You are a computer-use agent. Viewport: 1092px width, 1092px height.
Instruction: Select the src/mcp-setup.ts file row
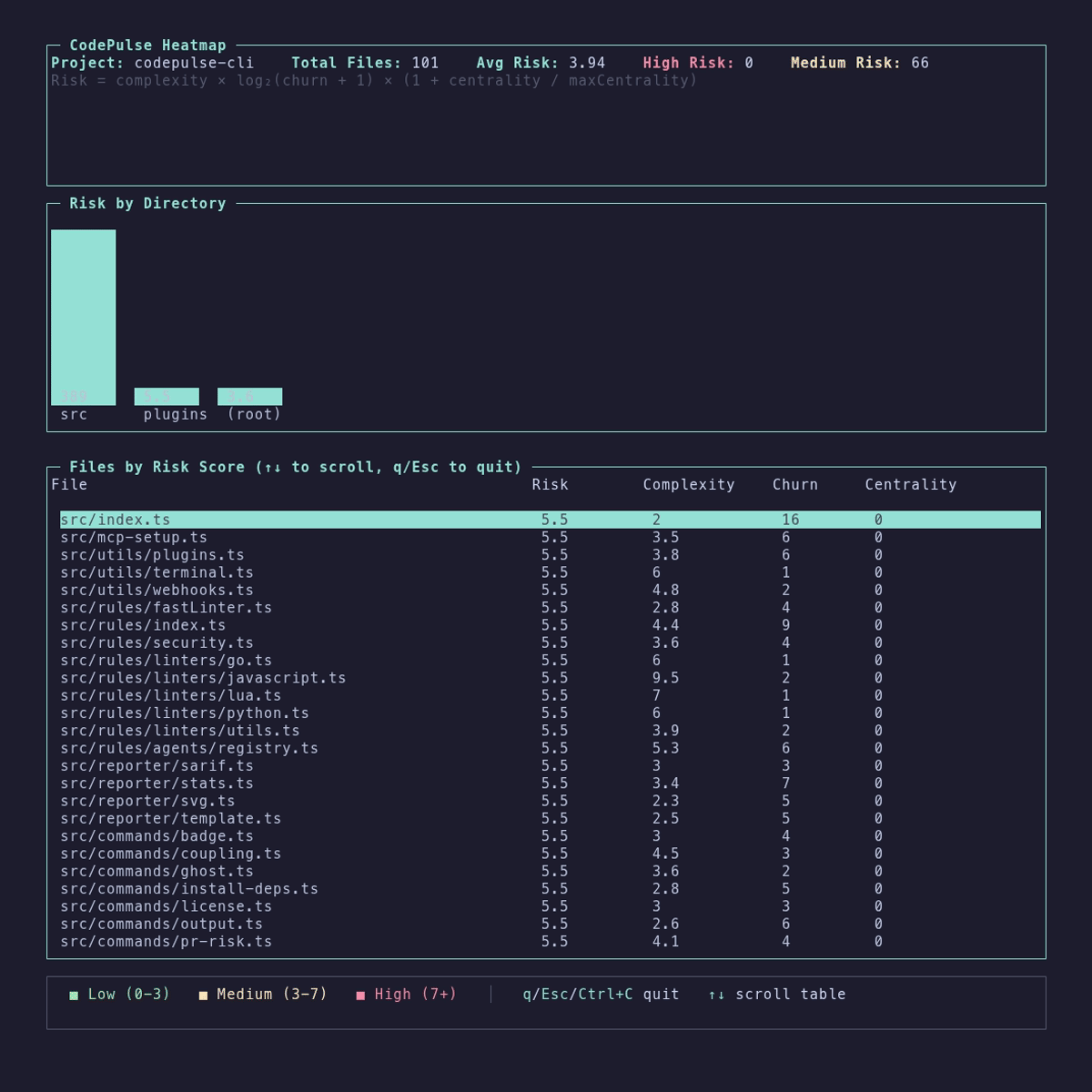pos(551,538)
